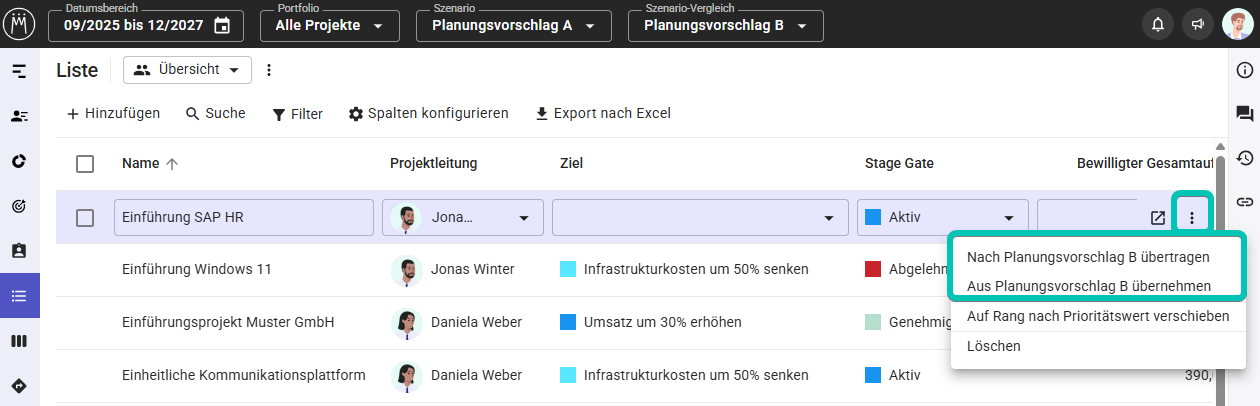Click Export nach Excel
1260x406 pixels.
coord(602,114)
